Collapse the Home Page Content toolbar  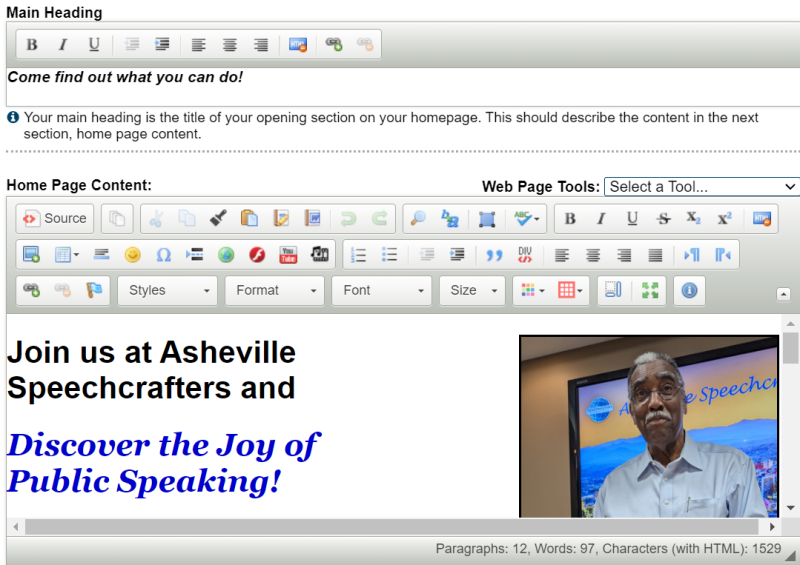click(783, 294)
